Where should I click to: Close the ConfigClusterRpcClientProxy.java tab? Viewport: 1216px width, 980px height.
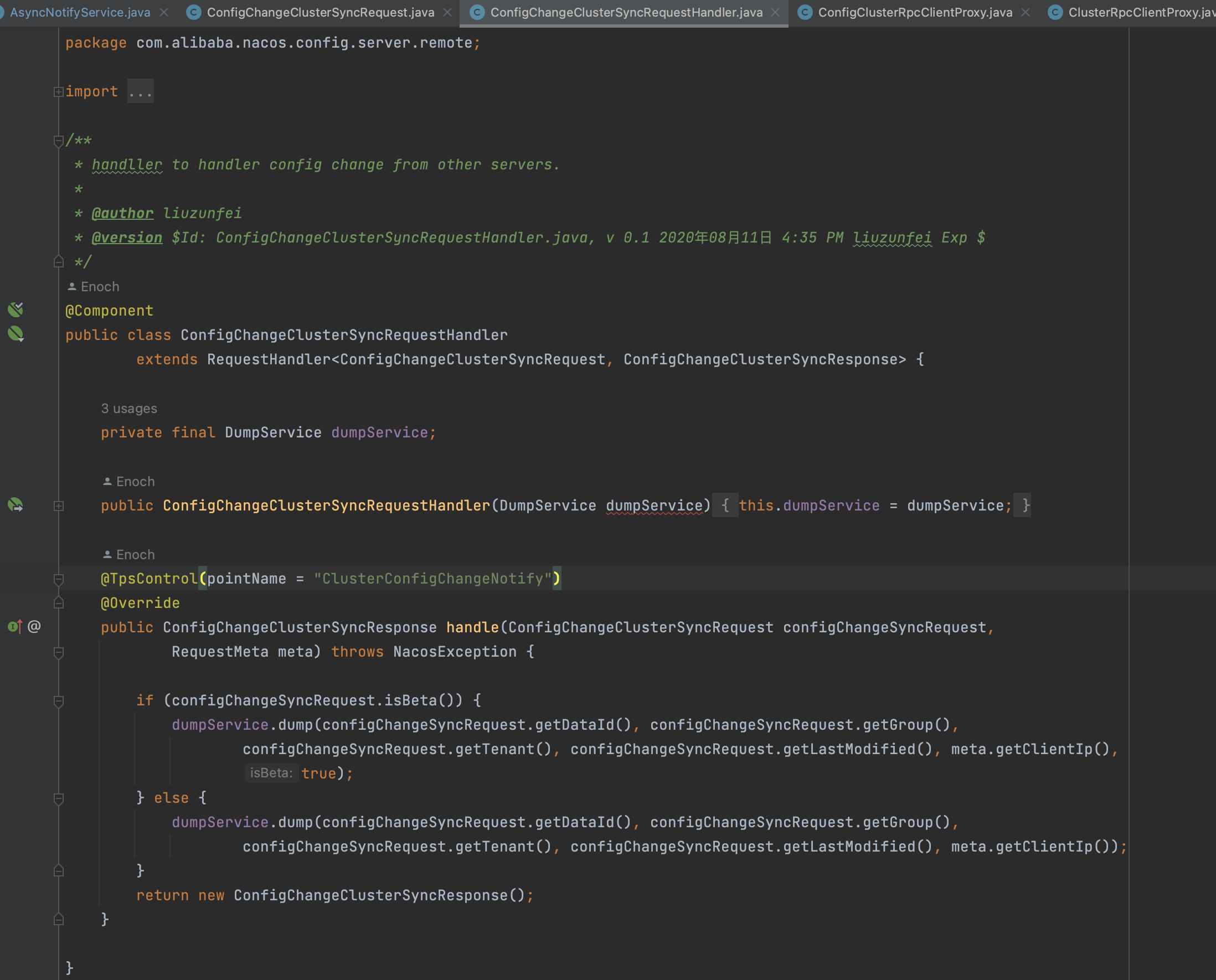[1026, 12]
